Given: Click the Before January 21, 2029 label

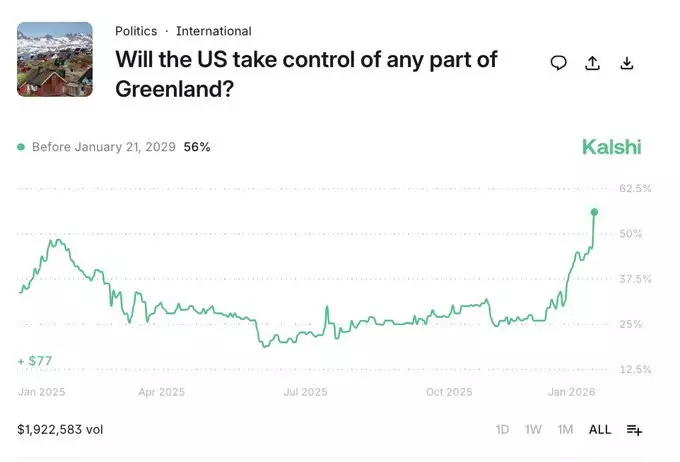Looking at the screenshot, I should (x=104, y=147).
